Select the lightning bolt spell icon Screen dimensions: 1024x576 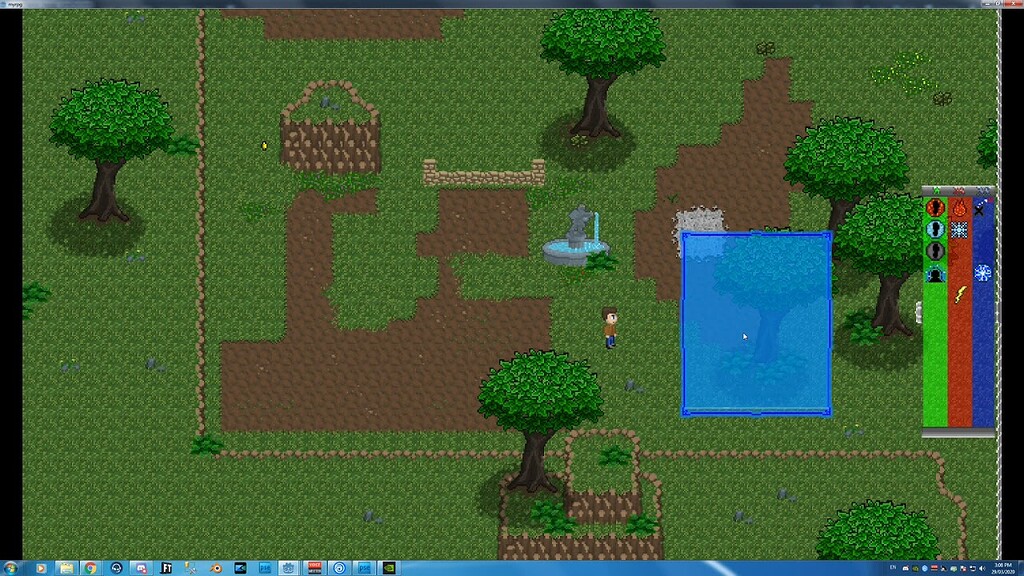(x=959, y=293)
